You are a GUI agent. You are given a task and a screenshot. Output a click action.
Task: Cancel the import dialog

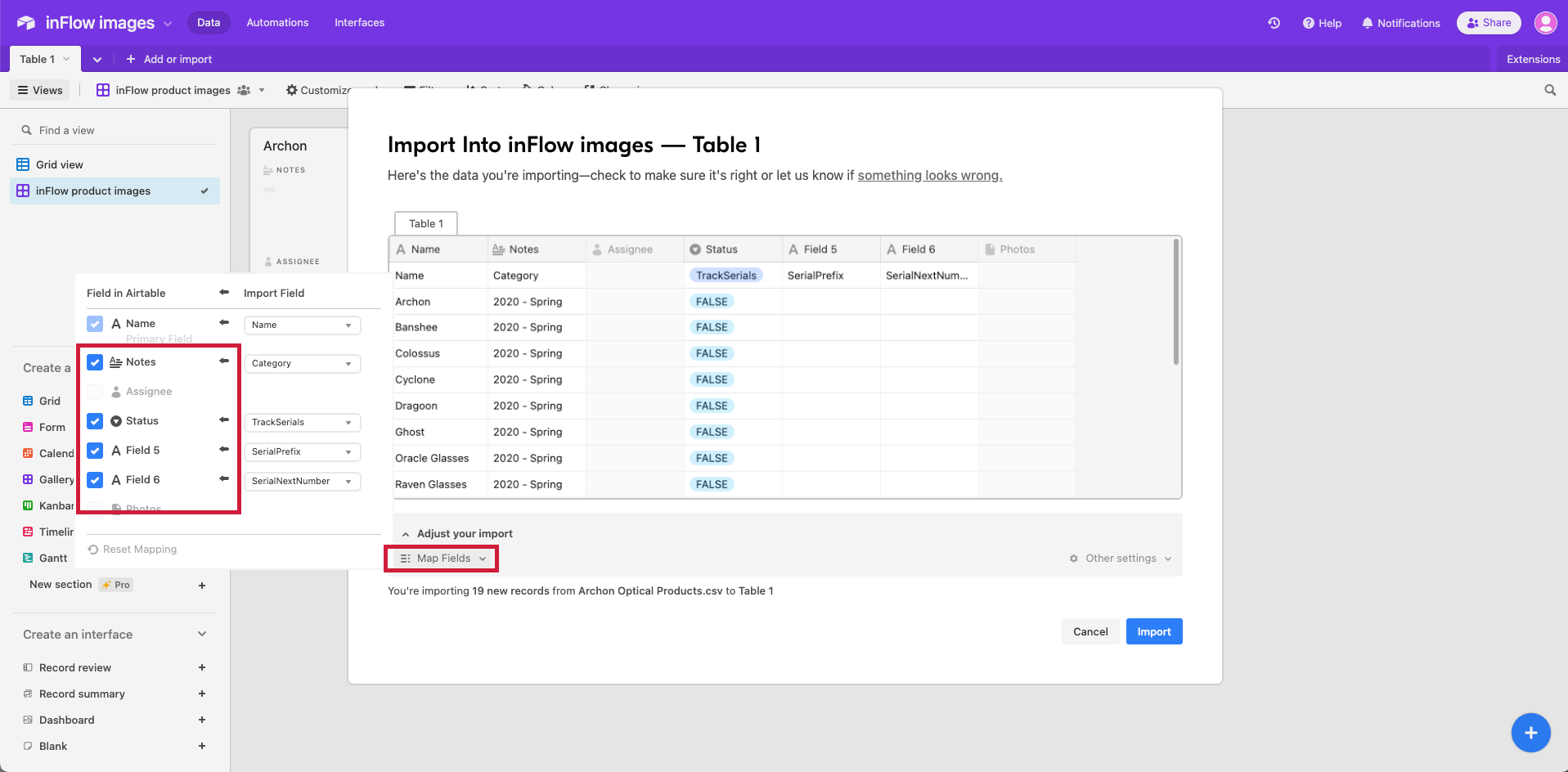(x=1090, y=631)
